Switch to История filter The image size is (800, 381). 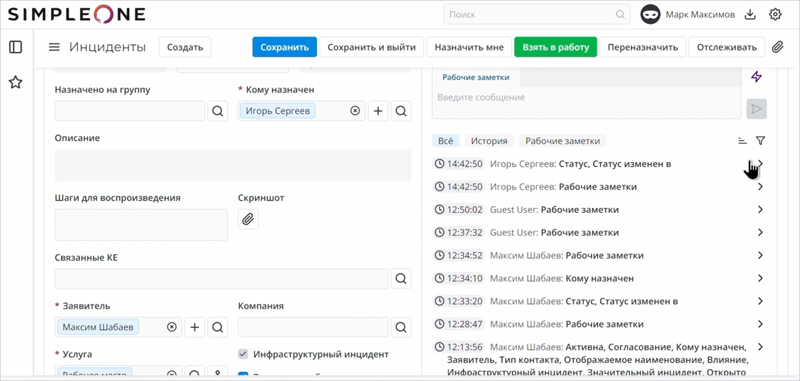(x=489, y=141)
